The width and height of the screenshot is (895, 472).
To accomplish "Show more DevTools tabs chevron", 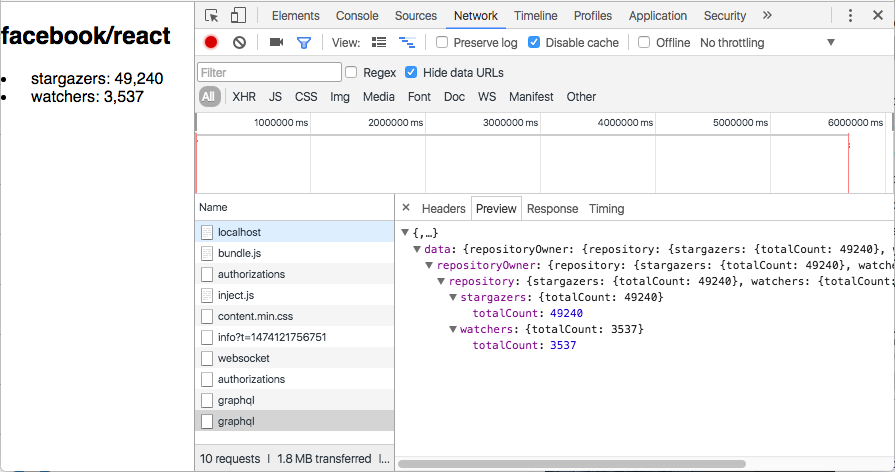I will 767,15.
